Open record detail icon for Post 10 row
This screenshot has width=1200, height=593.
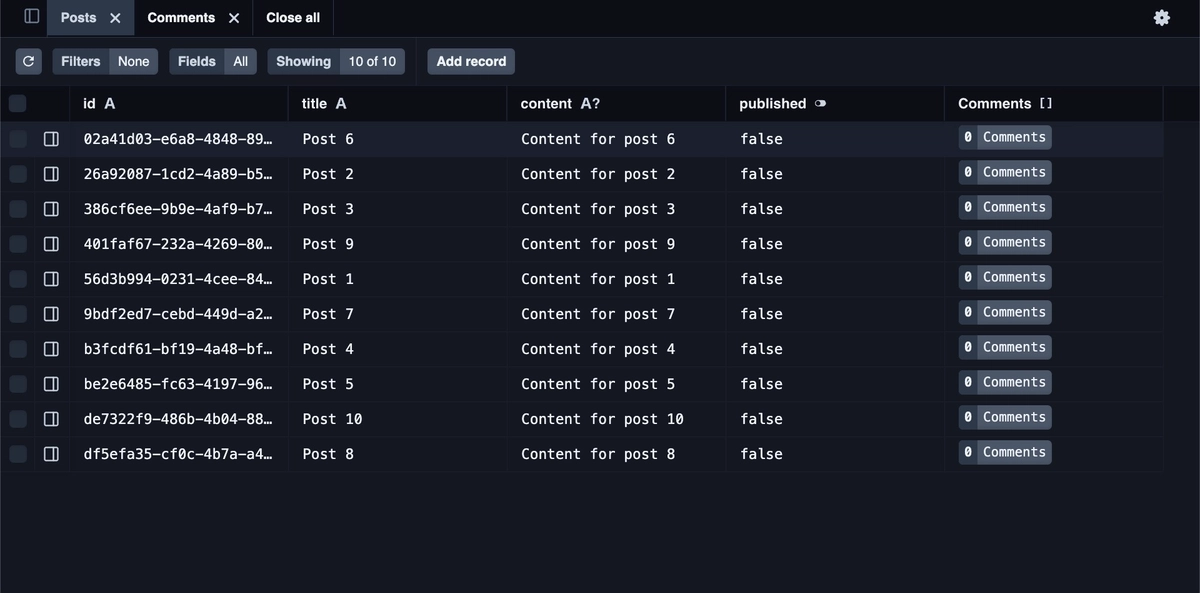51,418
